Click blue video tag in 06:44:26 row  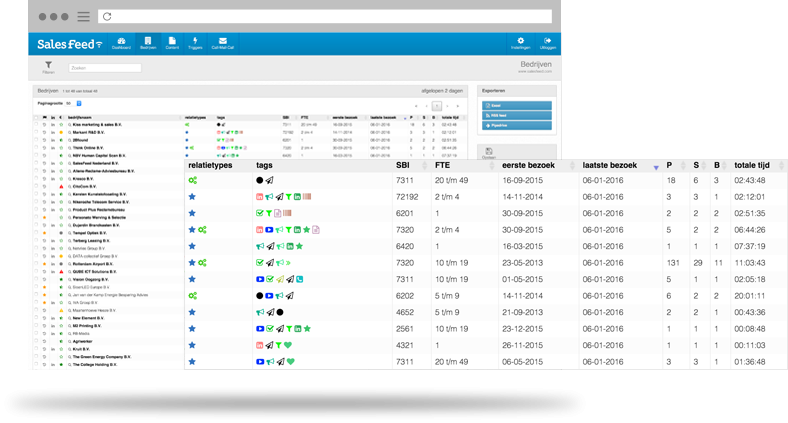[x=269, y=230]
